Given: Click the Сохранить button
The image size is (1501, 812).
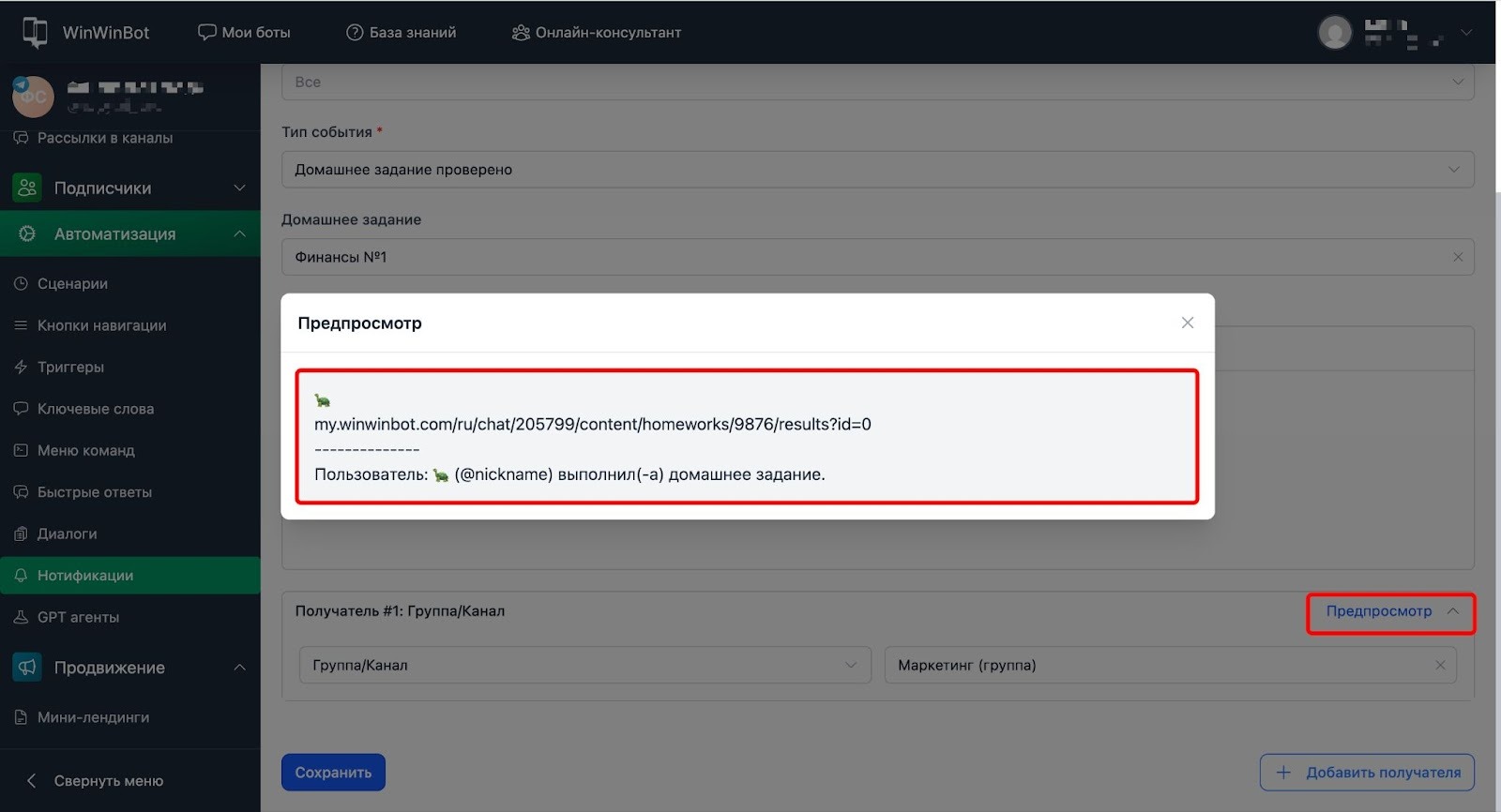Looking at the screenshot, I should coord(333,773).
